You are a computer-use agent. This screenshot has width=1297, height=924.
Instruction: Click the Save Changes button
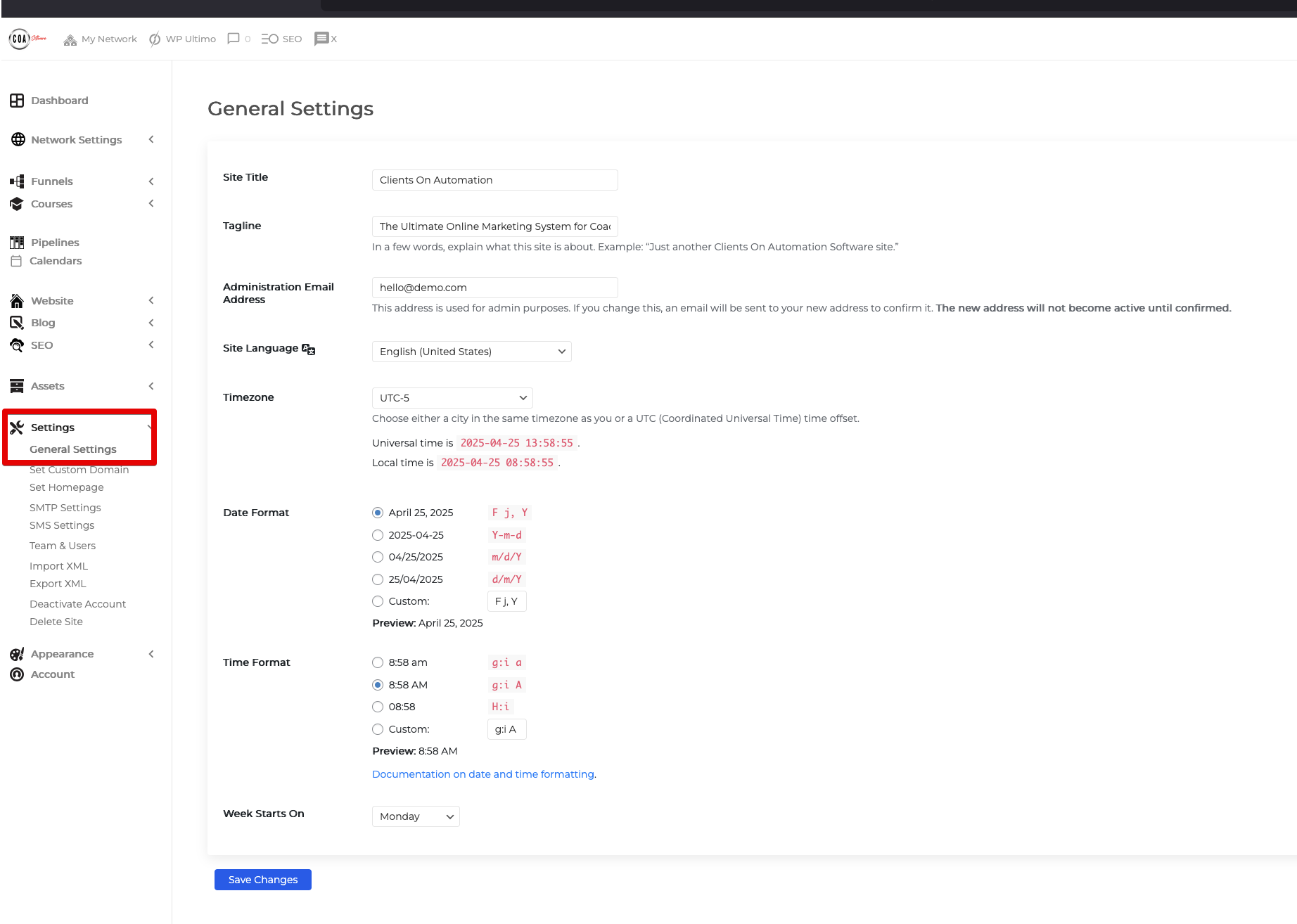pos(262,880)
